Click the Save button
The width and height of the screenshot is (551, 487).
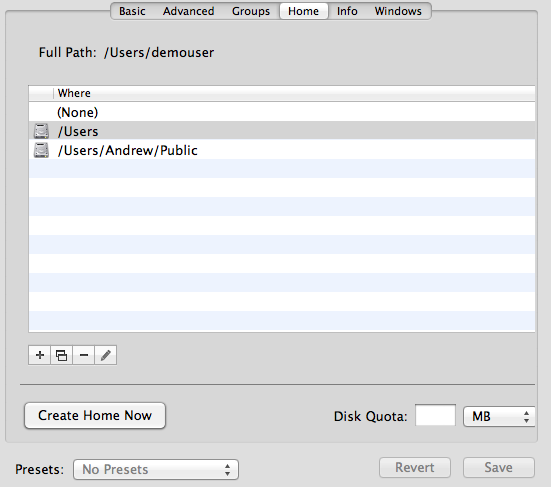click(499, 467)
